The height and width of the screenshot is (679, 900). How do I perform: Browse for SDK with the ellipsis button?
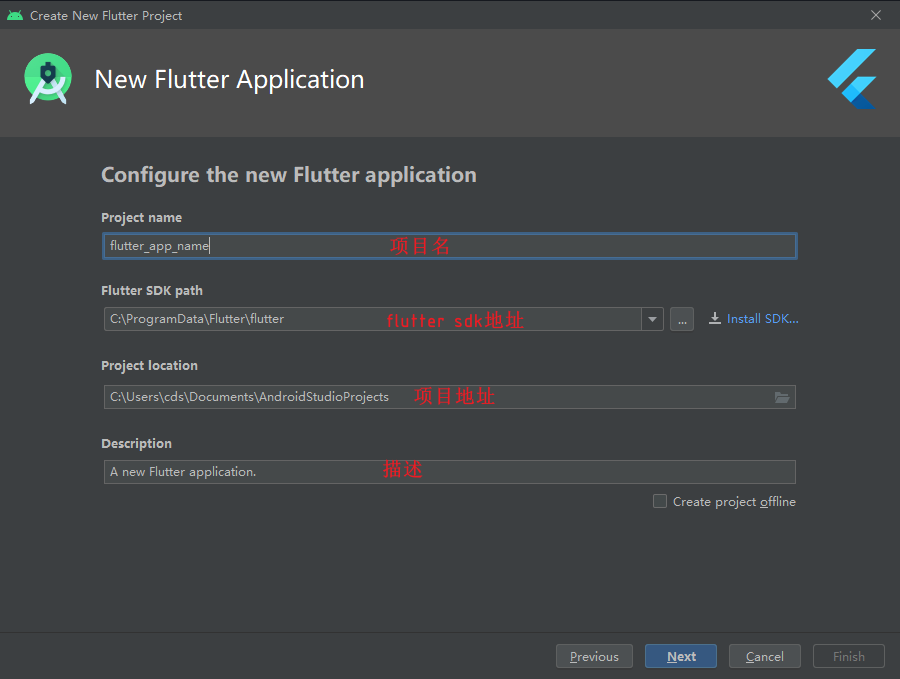click(682, 319)
